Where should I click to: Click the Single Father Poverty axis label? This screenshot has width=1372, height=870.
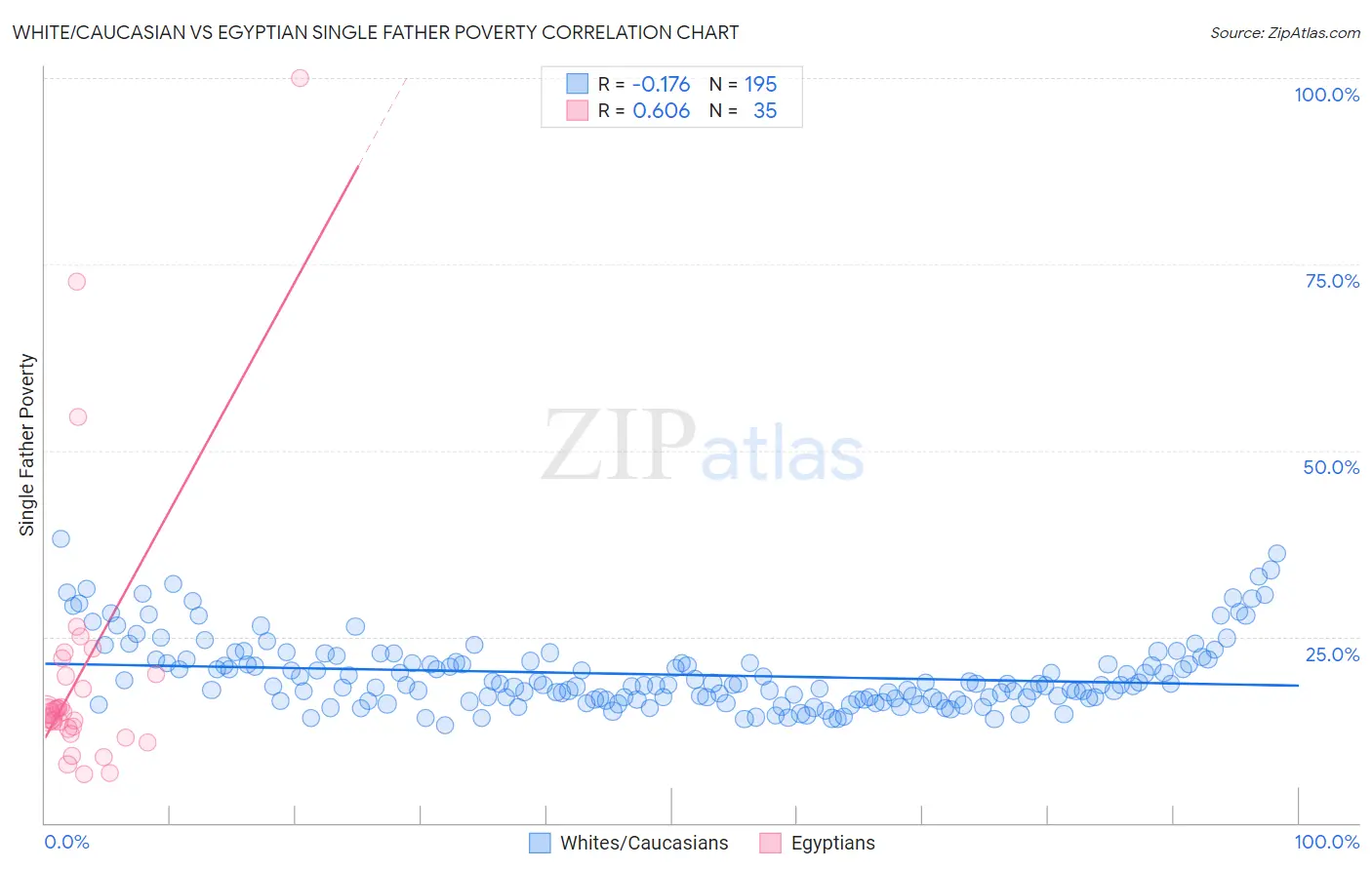point(27,445)
